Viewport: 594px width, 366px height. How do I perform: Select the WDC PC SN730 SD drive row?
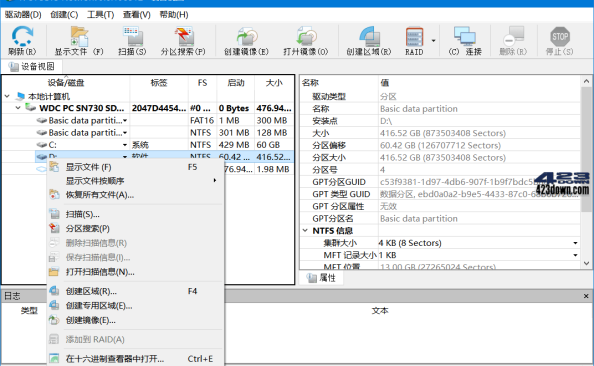(x=148, y=108)
